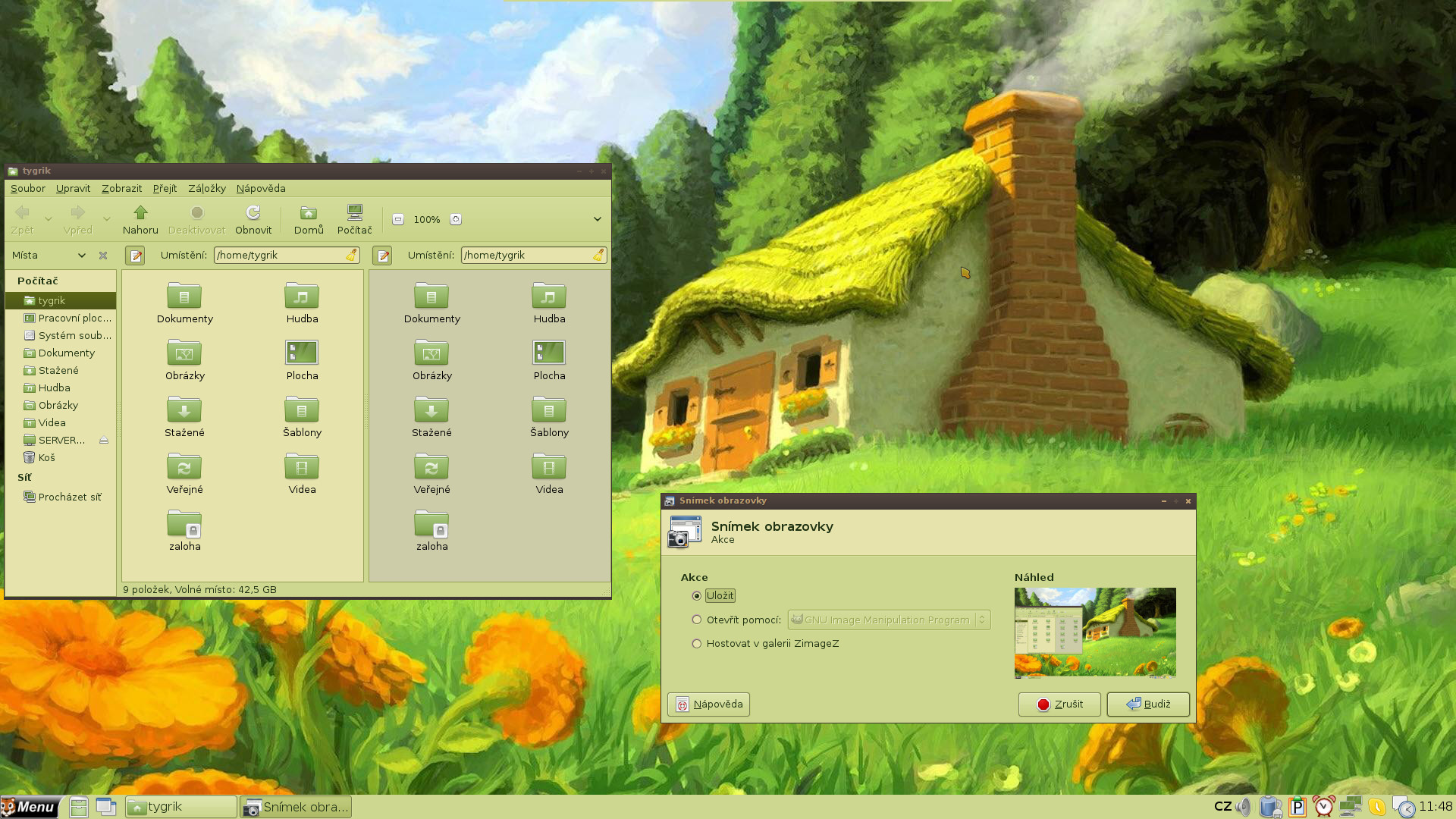Click the screenshot preview thumbnail under Náhled

[x=1095, y=632]
